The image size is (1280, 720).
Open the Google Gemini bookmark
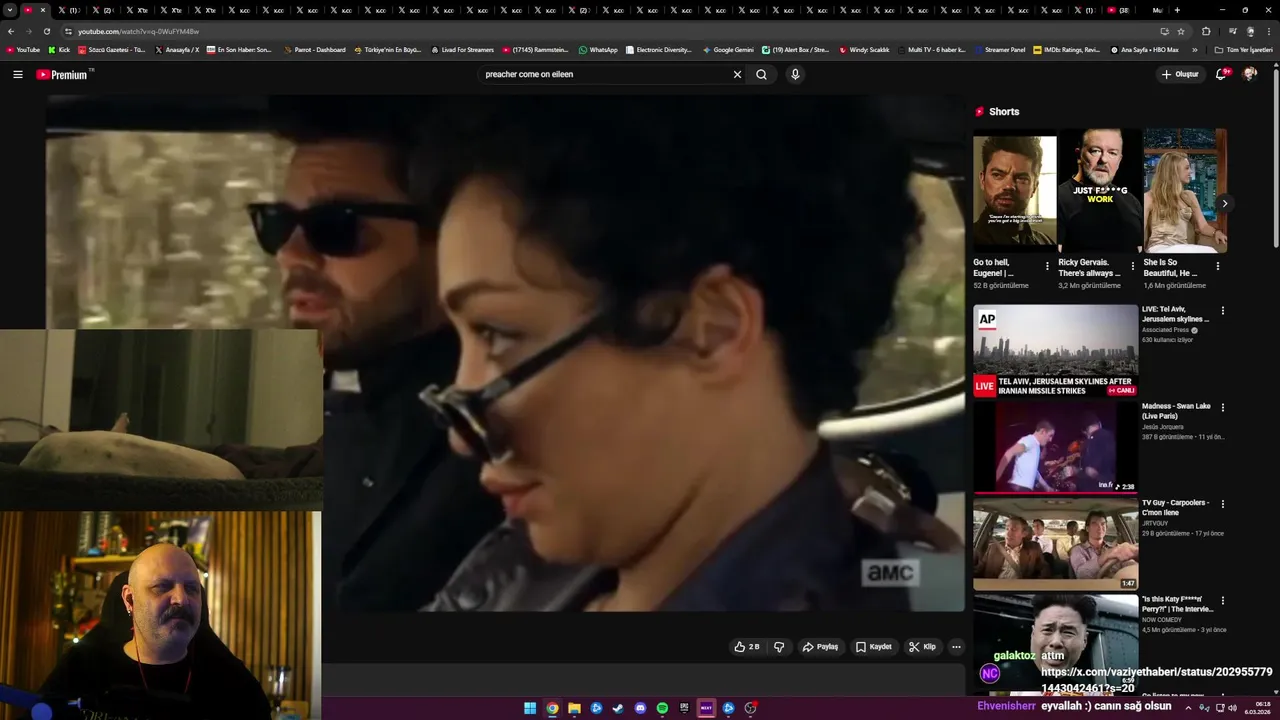tap(728, 50)
